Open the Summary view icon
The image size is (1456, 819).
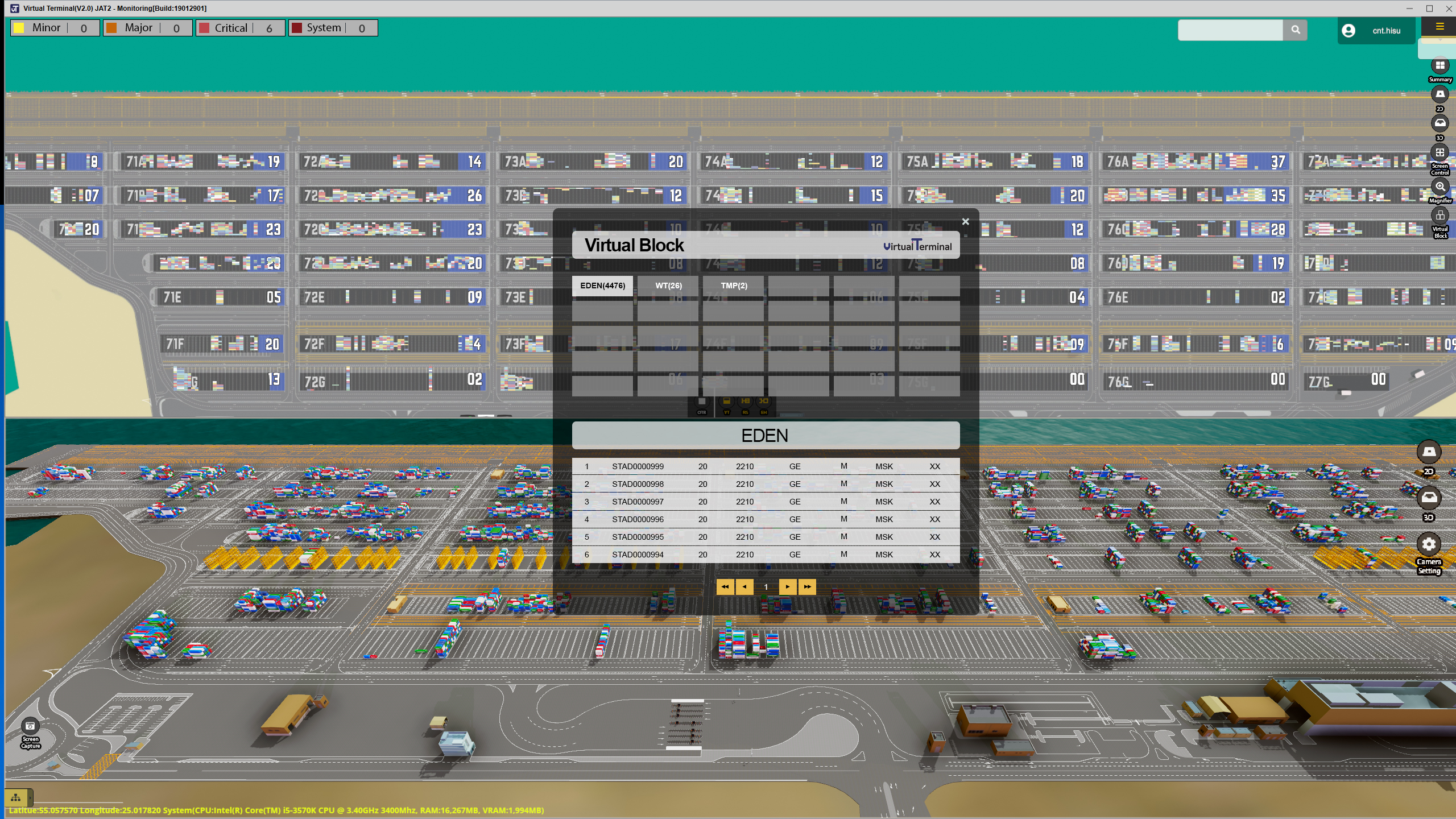tap(1440, 66)
